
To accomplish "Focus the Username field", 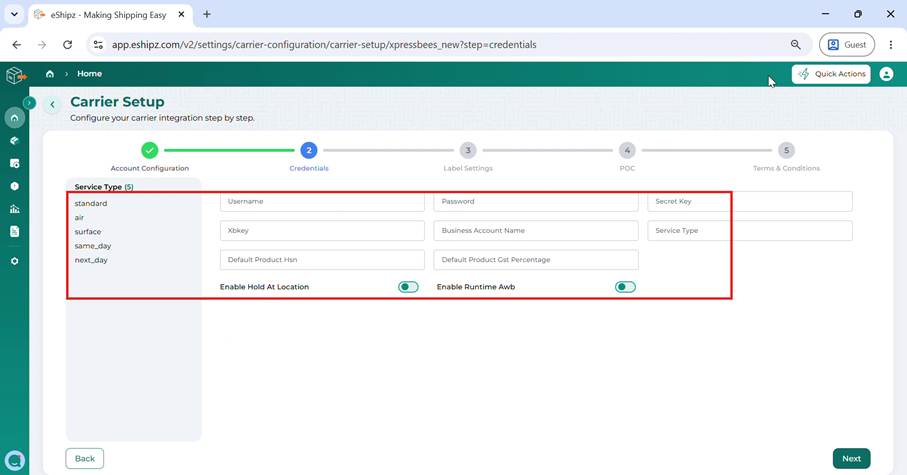I will click(322, 201).
